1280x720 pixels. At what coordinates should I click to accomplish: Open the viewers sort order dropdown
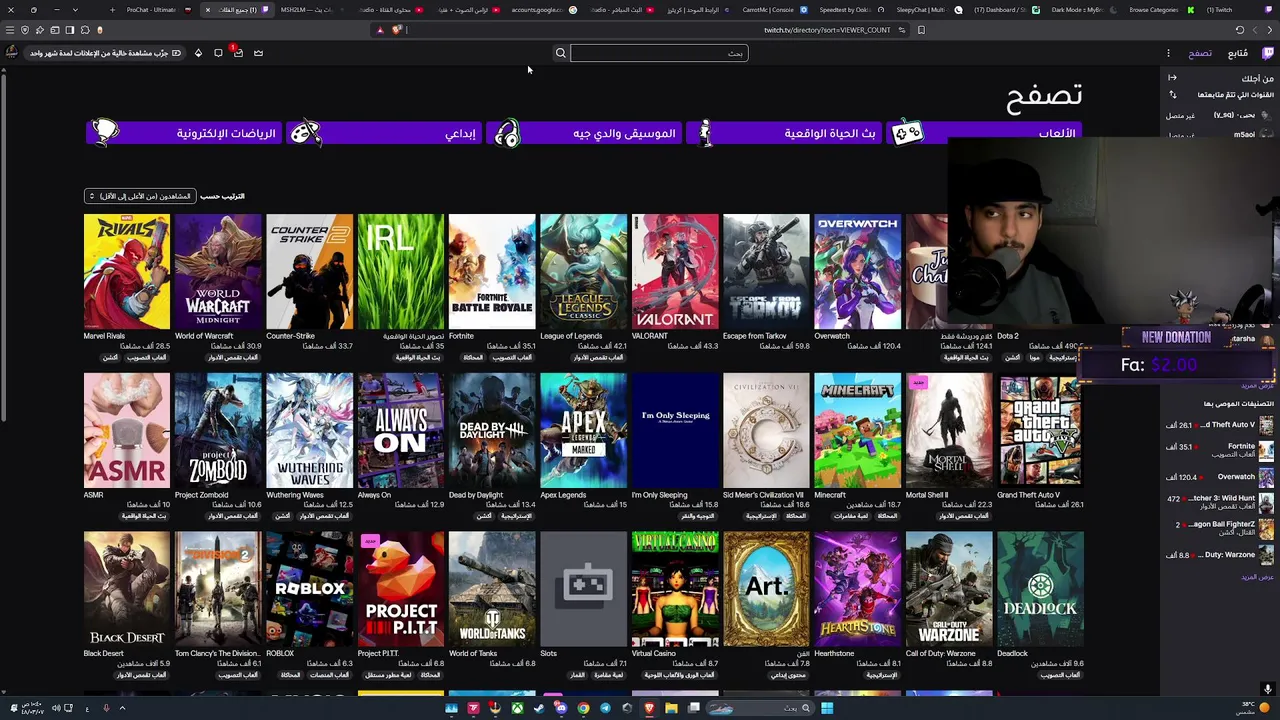(139, 196)
